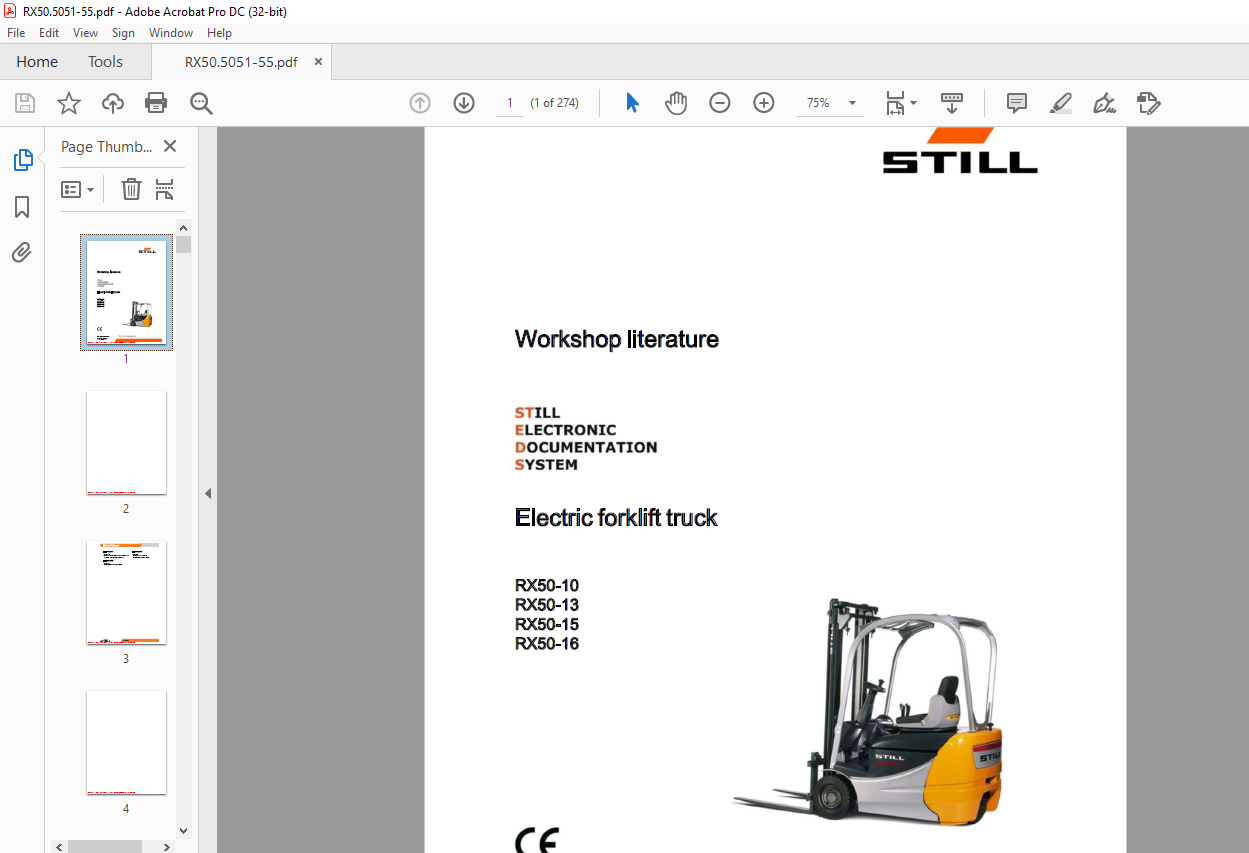Click the 'Workshop literature' heading text
This screenshot has width=1249, height=853.
coord(617,339)
